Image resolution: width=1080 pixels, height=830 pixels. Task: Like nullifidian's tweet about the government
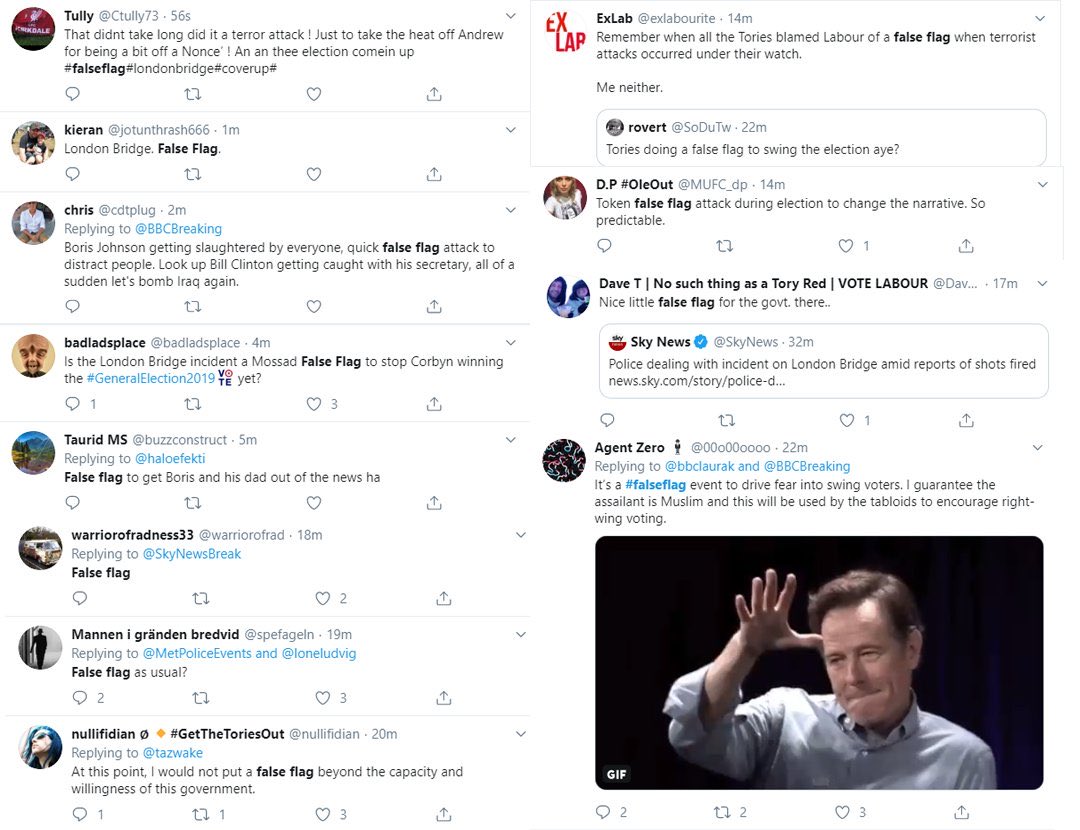(x=322, y=814)
